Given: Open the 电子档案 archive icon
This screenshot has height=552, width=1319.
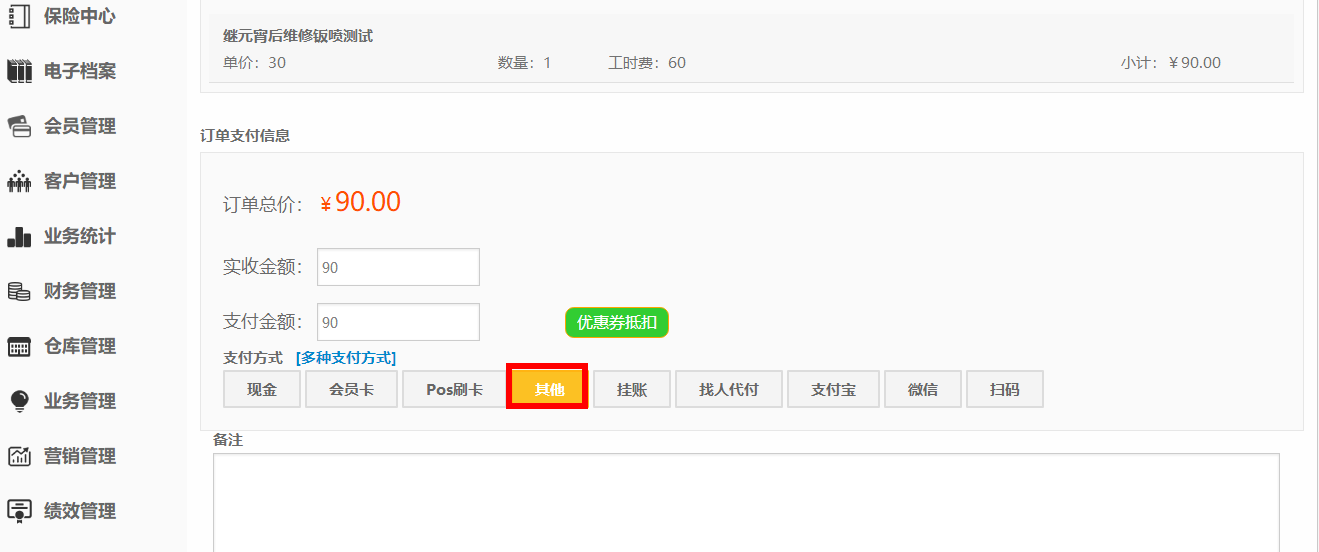Looking at the screenshot, I should (x=19, y=72).
